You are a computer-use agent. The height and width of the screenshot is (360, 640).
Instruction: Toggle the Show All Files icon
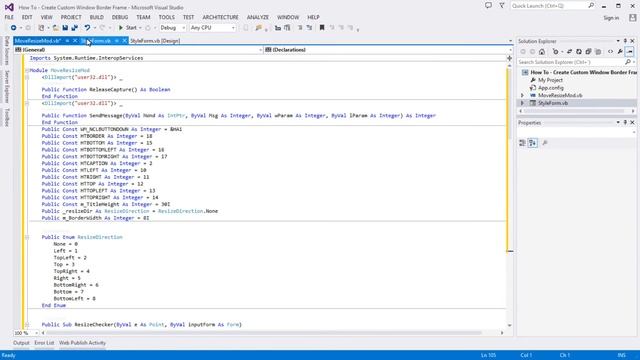point(598,52)
